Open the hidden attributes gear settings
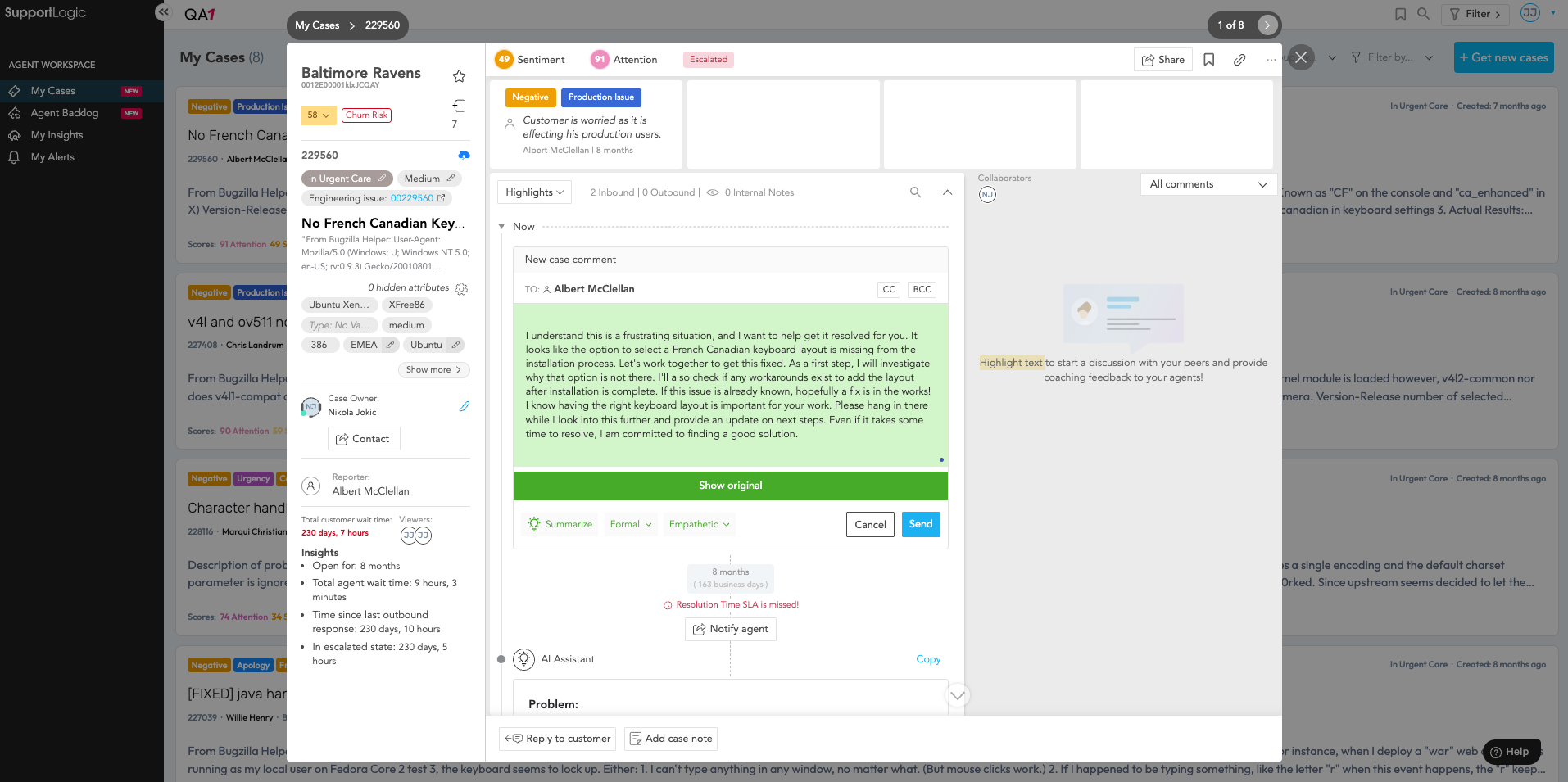Viewport: 1568px width, 782px height. tap(461, 288)
